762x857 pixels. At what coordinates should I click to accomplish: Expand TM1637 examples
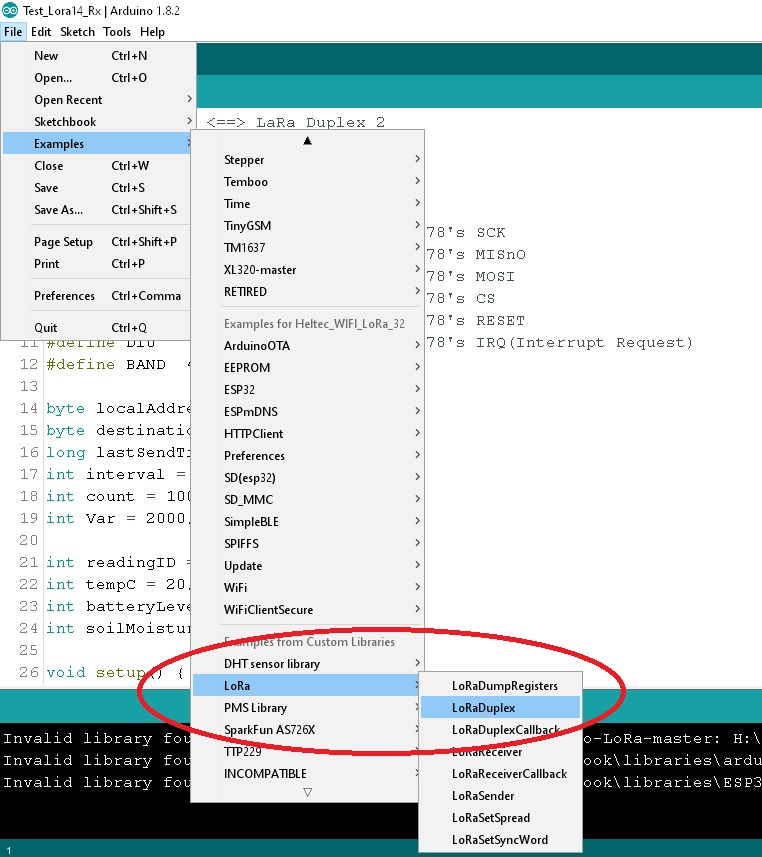pos(307,248)
